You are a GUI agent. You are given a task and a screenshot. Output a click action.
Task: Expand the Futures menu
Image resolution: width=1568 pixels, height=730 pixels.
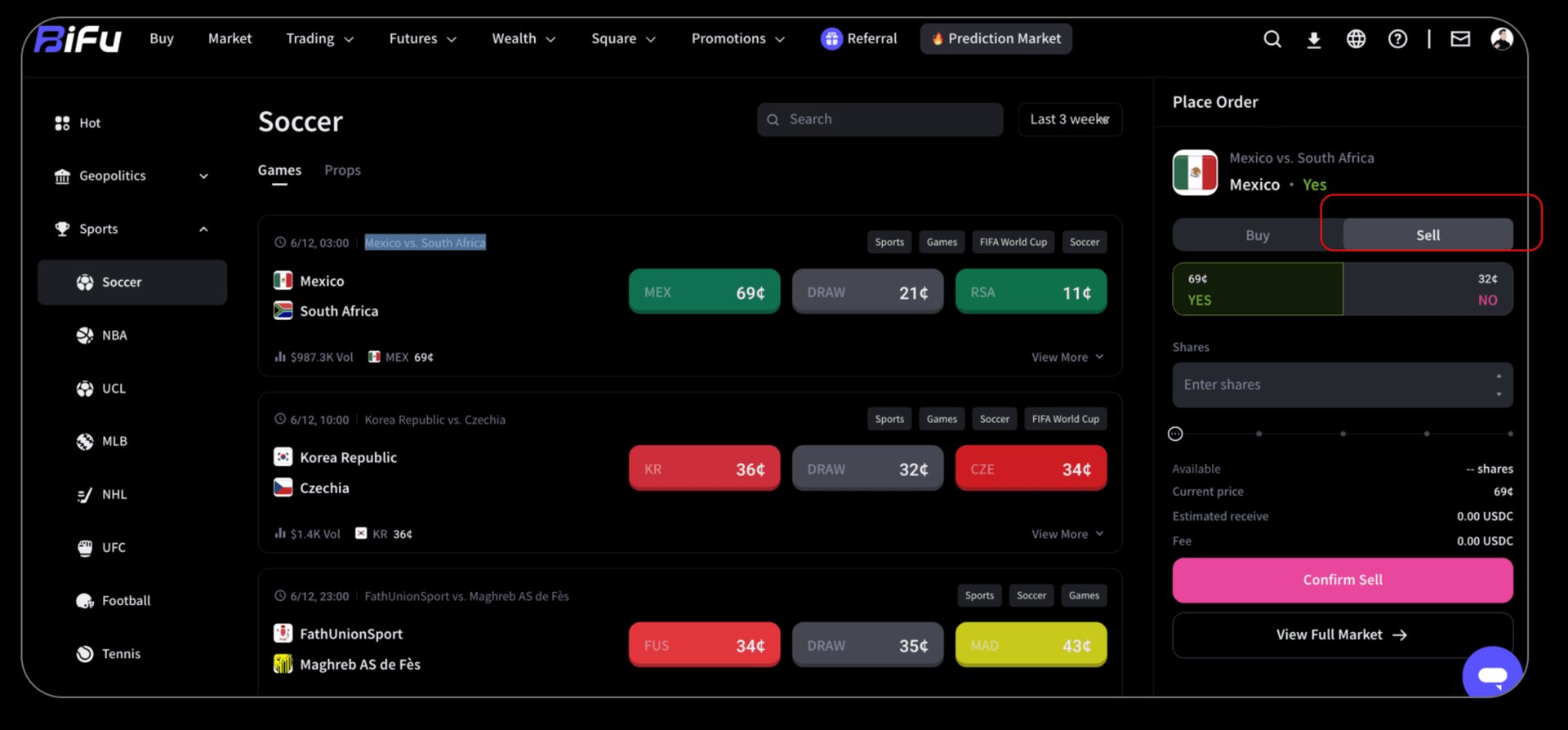[422, 39]
